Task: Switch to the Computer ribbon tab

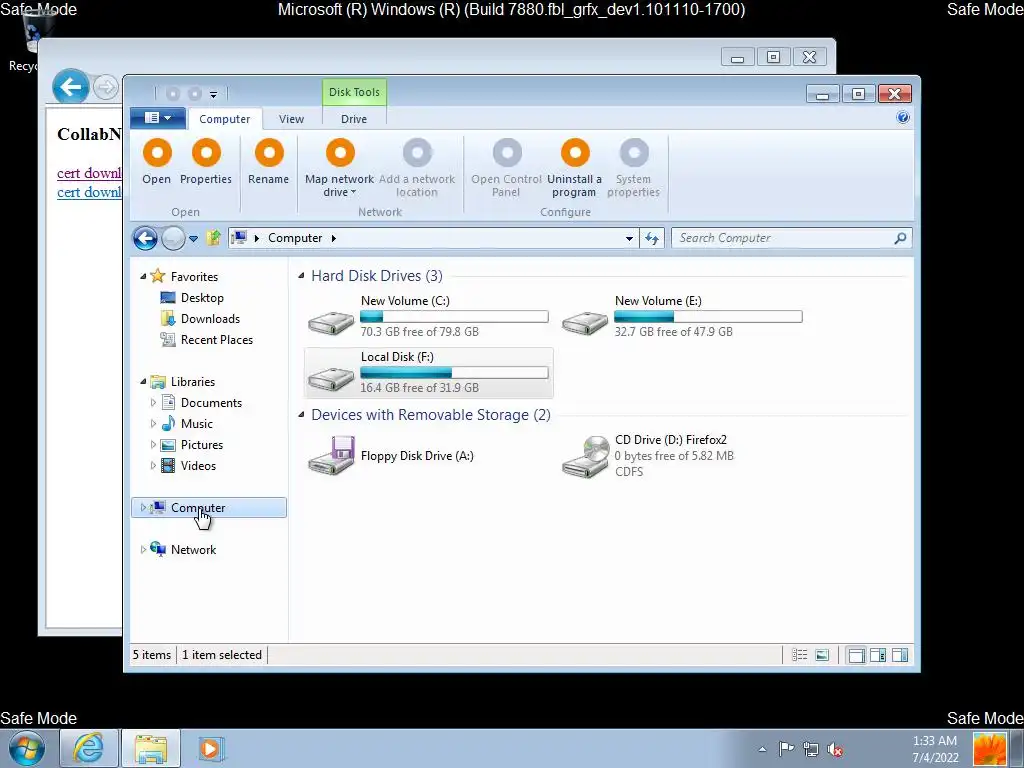Action: pyautogui.click(x=225, y=119)
